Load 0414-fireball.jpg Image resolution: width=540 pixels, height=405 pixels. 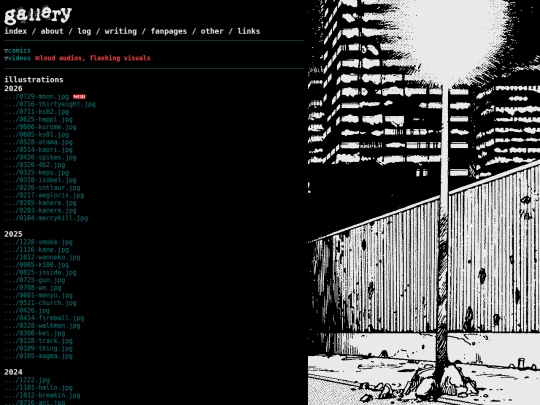[x=44, y=318]
